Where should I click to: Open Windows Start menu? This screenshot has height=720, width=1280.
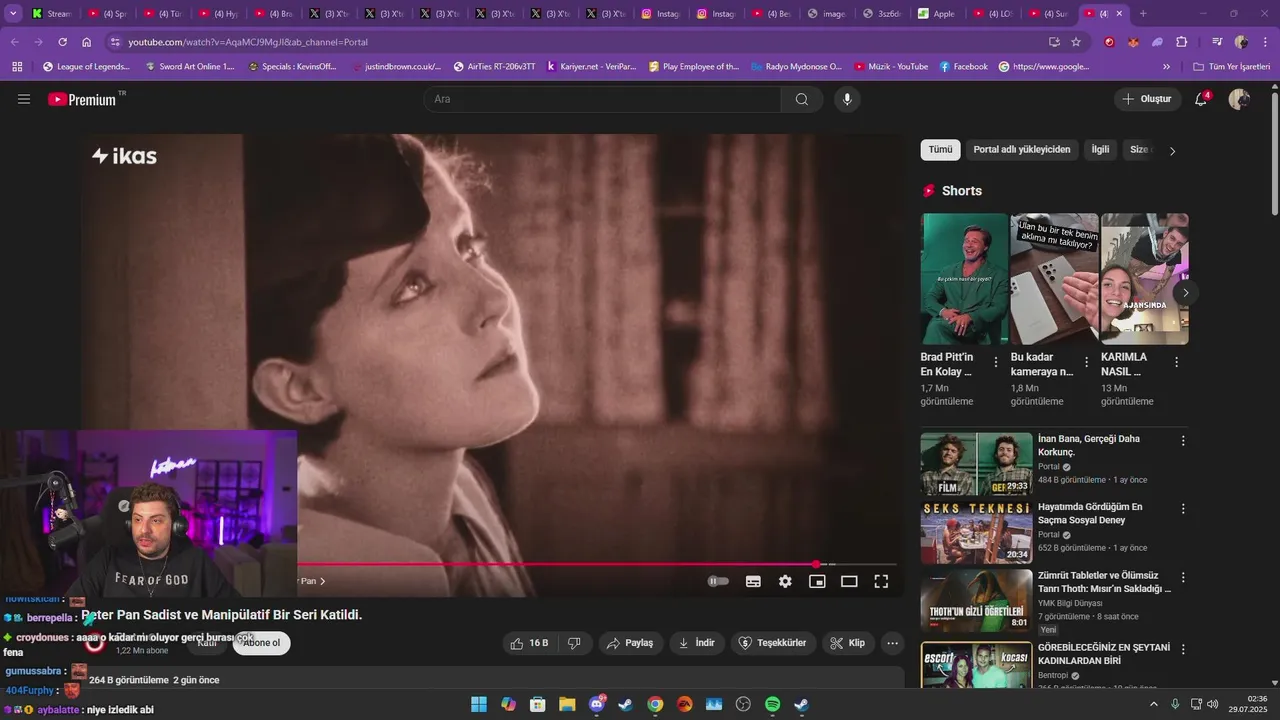point(479,704)
